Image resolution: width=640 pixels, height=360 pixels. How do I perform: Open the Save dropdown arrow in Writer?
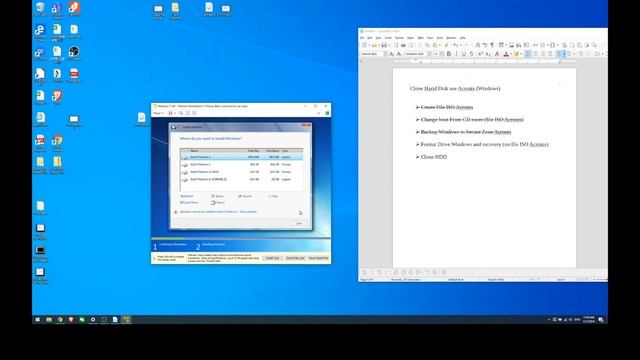tap(389, 45)
